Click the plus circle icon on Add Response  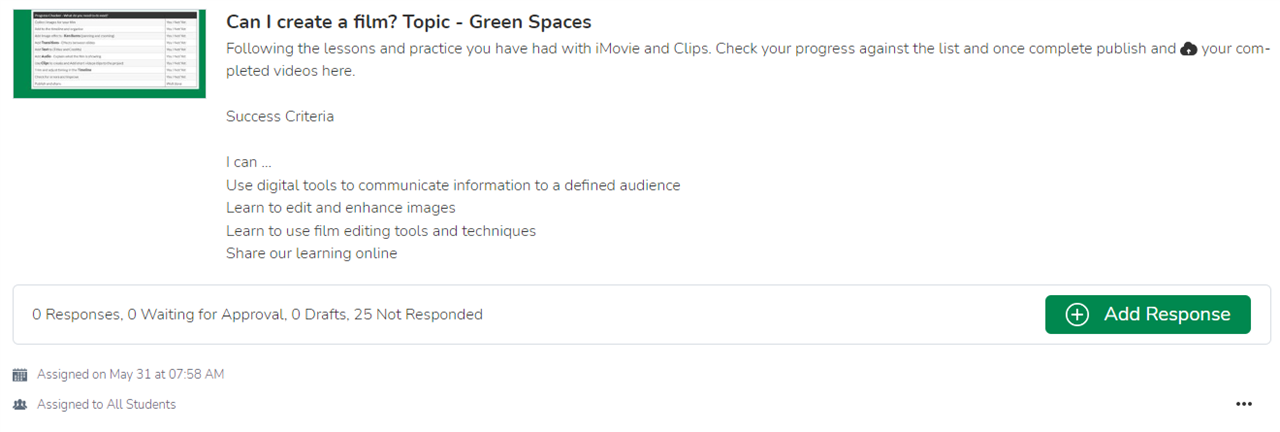pos(1077,315)
